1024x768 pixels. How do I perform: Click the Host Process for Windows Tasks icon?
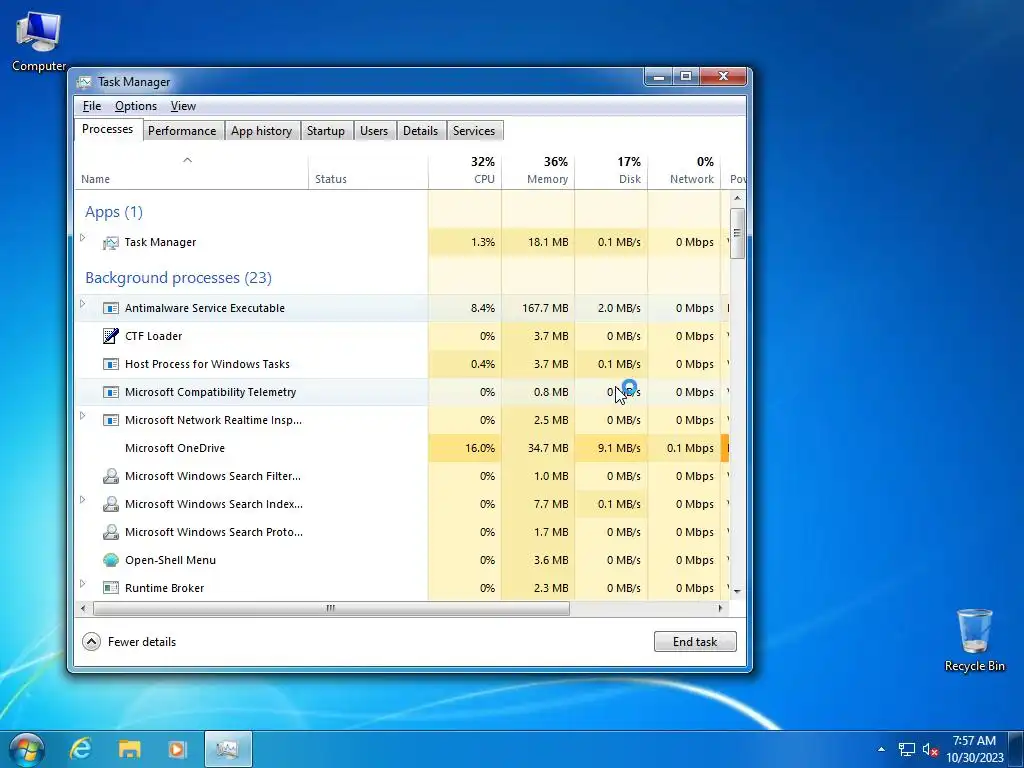[110, 364]
